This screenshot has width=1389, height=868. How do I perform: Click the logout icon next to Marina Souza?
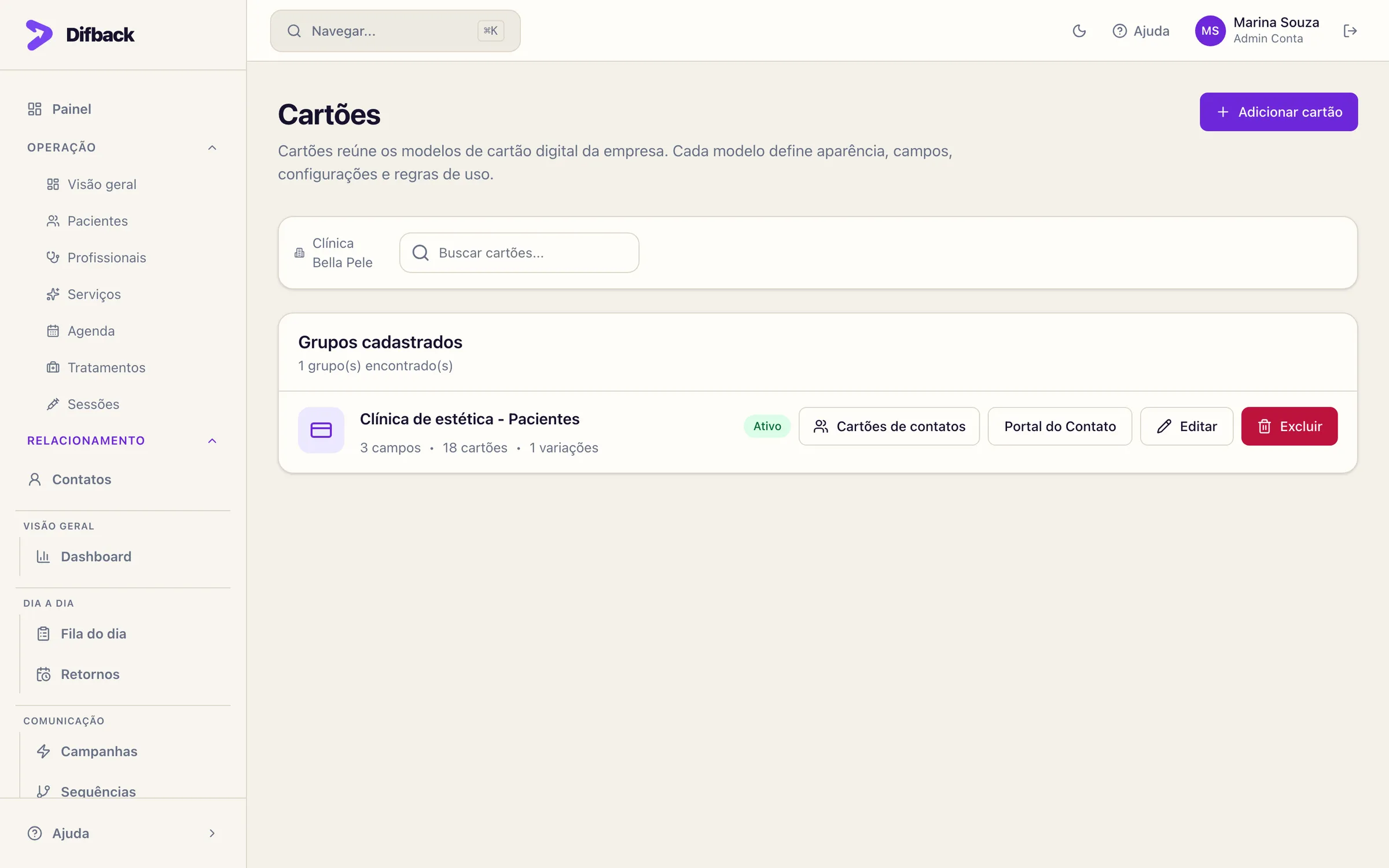point(1350,31)
